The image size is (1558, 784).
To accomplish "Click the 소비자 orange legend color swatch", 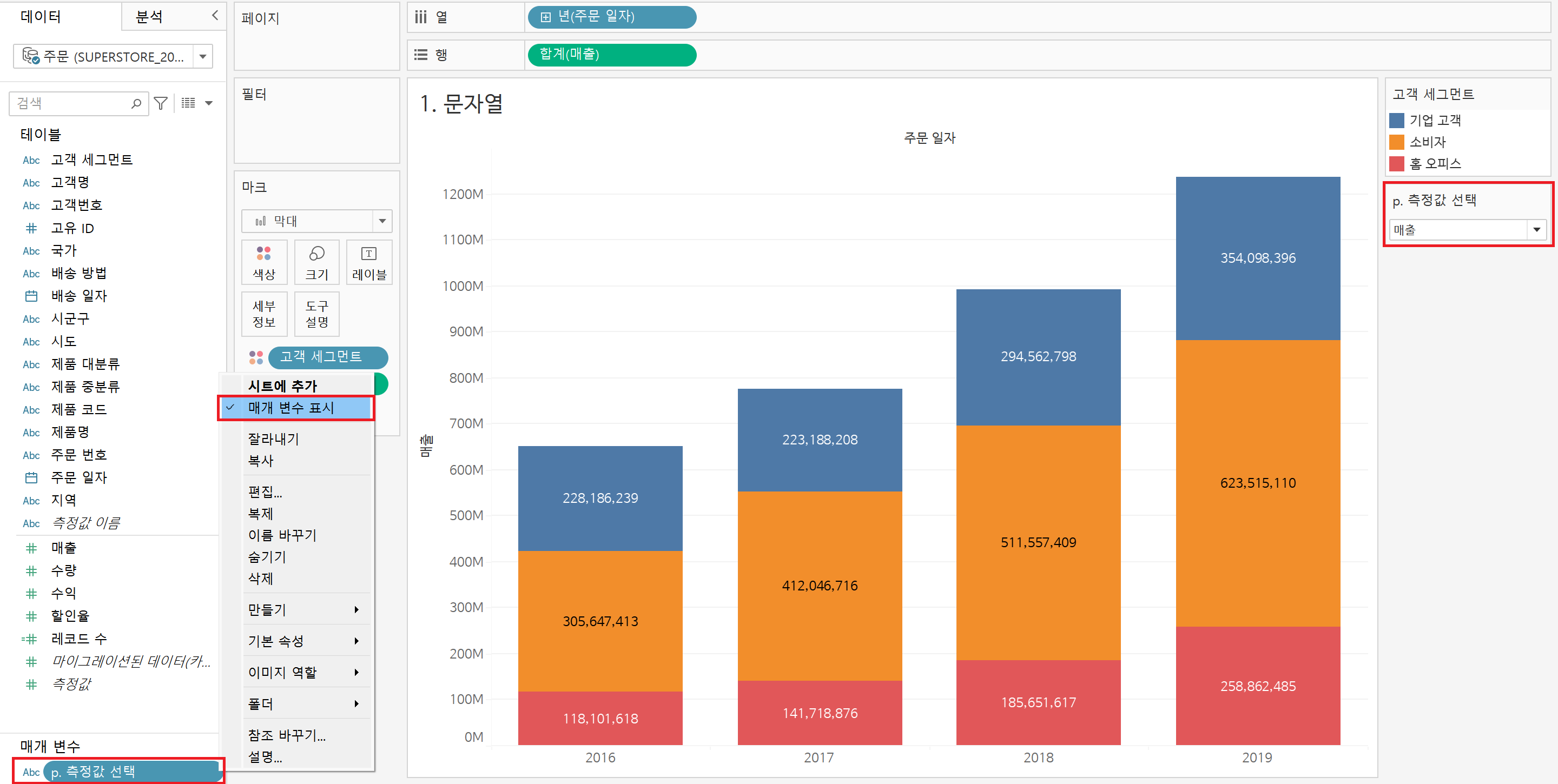I will tap(1396, 142).
